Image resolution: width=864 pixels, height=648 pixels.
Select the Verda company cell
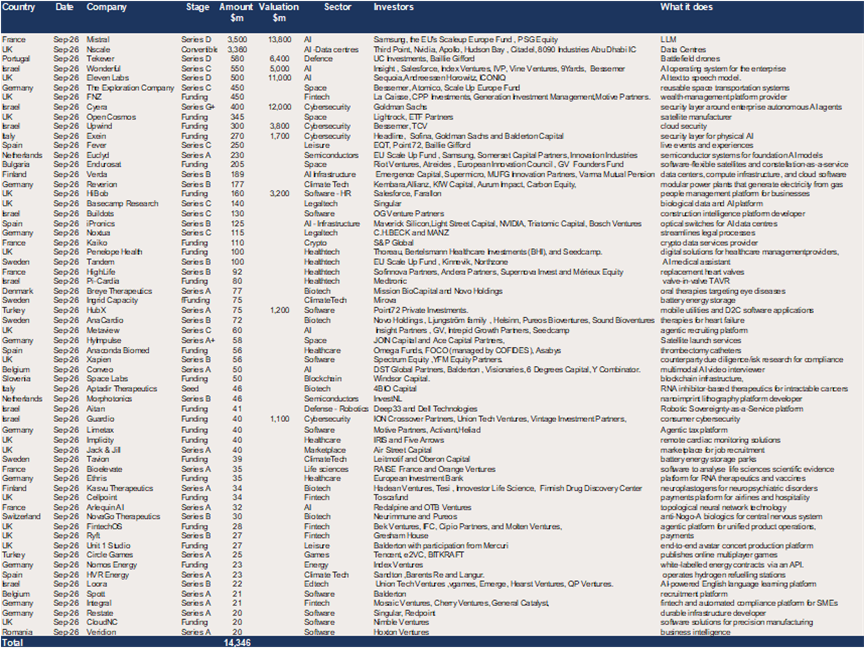click(x=97, y=174)
